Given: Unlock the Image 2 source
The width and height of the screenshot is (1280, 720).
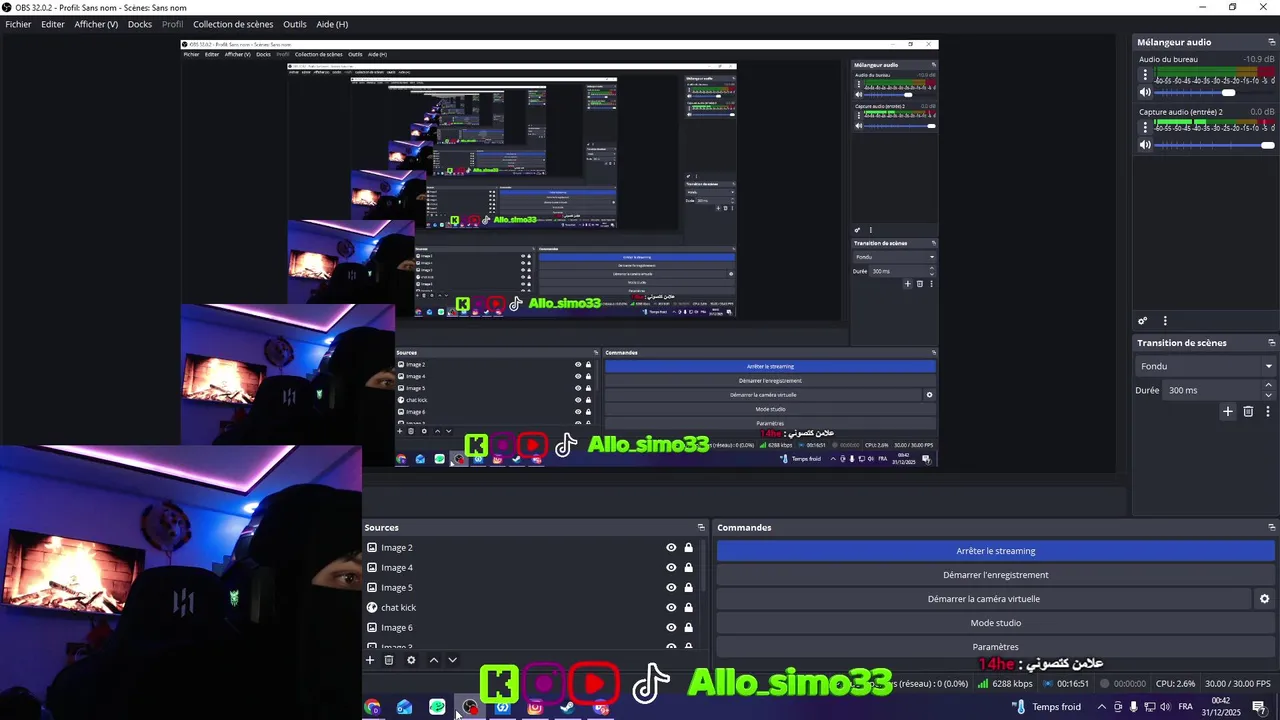Looking at the screenshot, I should pos(688,547).
